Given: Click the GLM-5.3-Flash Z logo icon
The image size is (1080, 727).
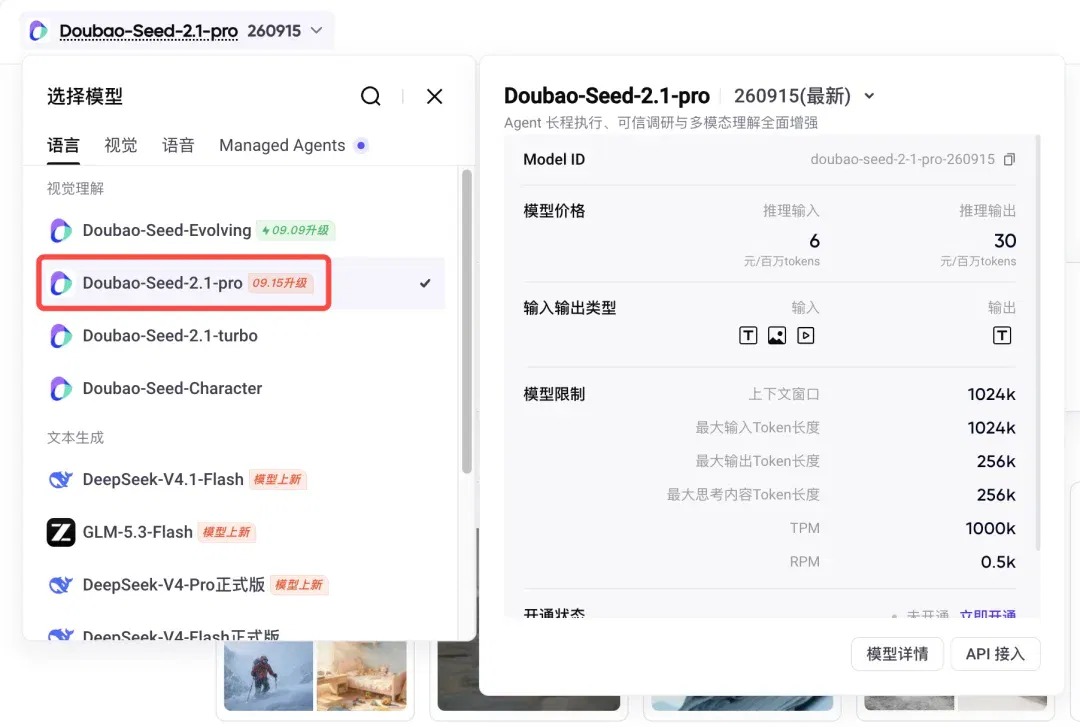Looking at the screenshot, I should 61,532.
